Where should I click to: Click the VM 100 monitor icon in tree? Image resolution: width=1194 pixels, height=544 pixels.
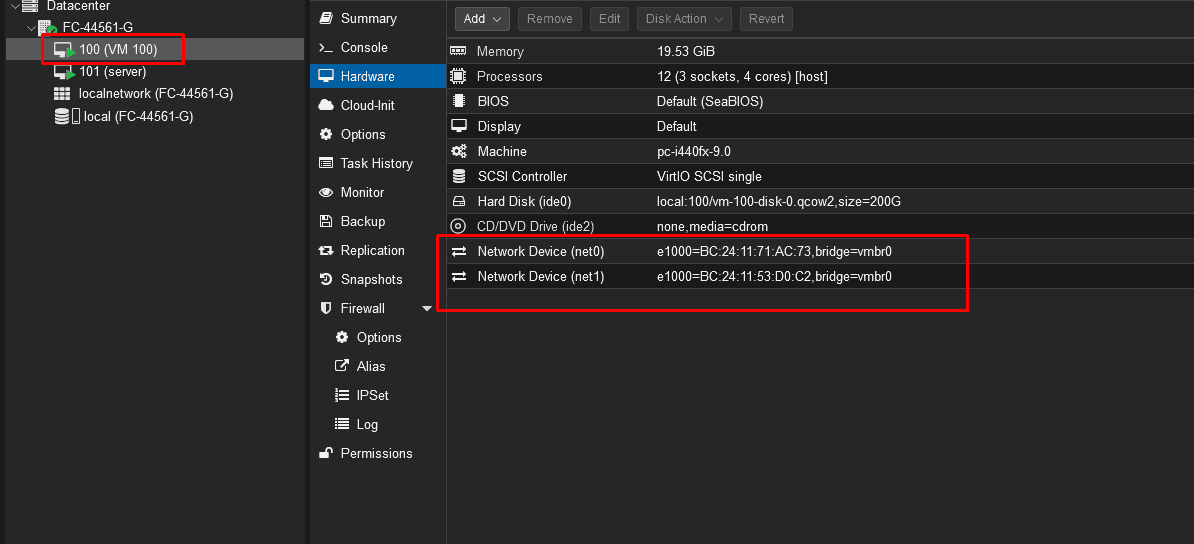tap(64, 49)
